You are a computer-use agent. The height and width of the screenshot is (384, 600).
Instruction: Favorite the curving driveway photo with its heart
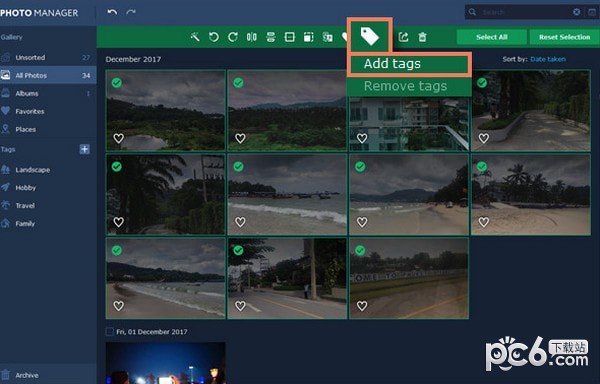coord(484,138)
